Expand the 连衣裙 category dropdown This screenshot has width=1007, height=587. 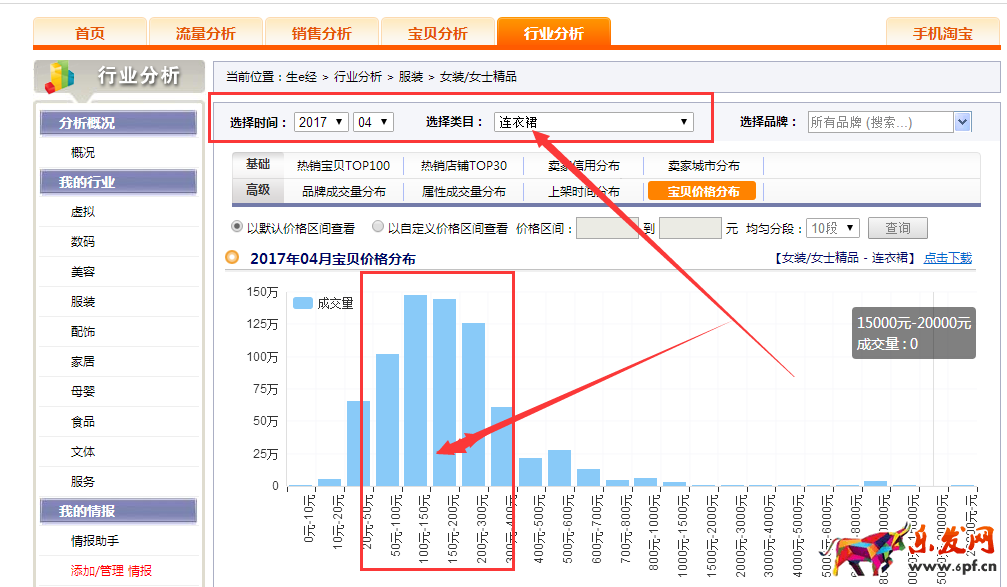(594, 122)
